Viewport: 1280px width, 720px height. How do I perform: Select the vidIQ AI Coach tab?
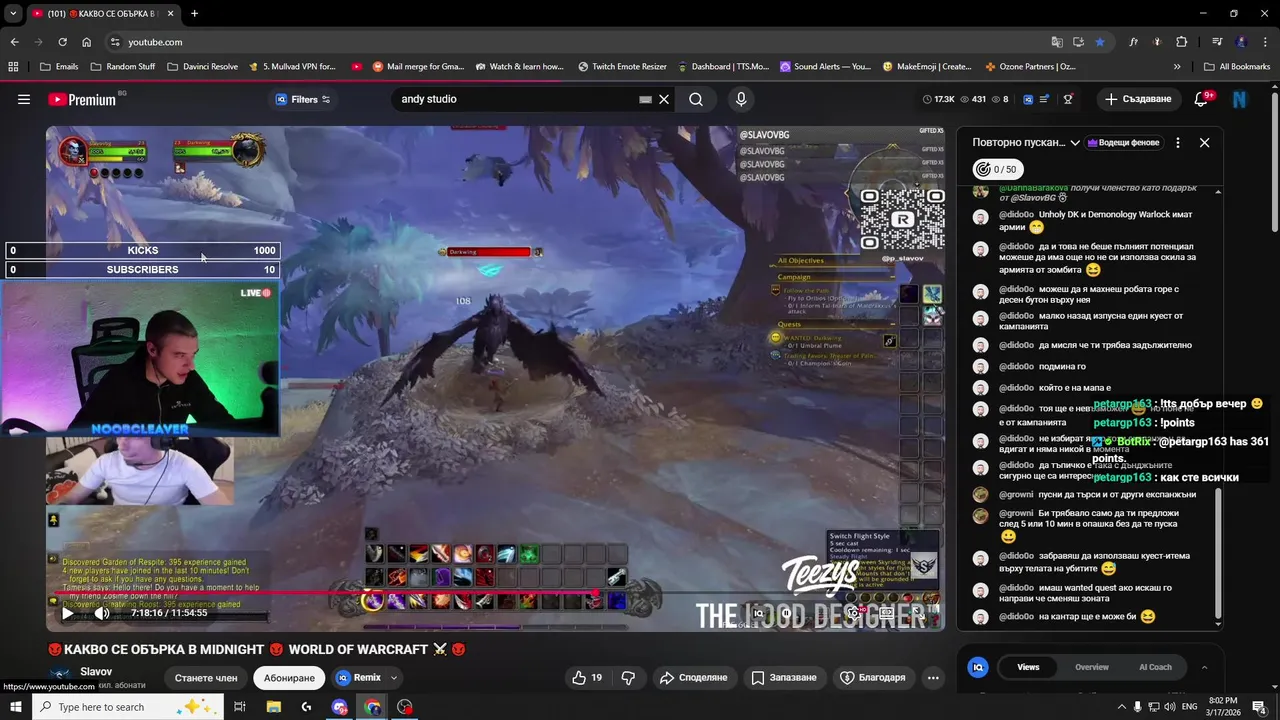[x=1155, y=667]
